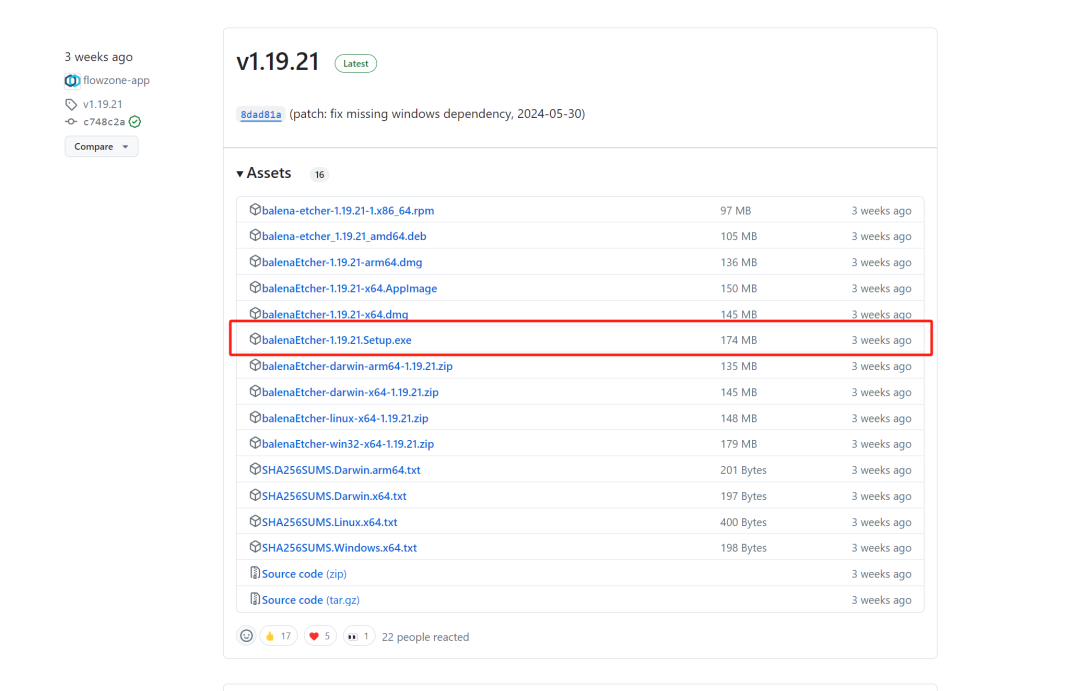
Task: Download balenaEtcher-darwin-x64-1.19.21.zip
Action: tap(350, 393)
